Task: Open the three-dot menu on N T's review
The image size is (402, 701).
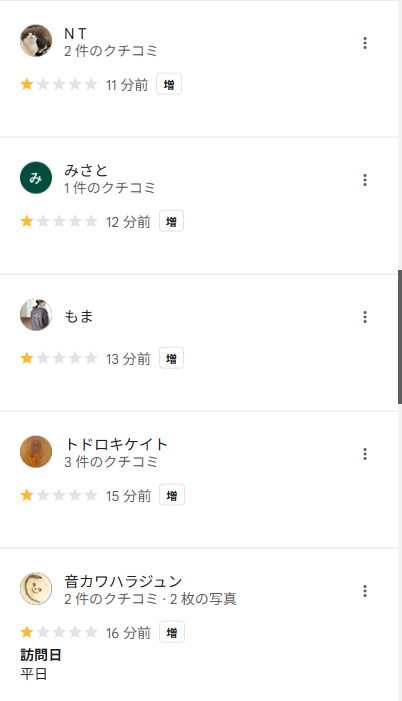Action: pyautogui.click(x=365, y=43)
